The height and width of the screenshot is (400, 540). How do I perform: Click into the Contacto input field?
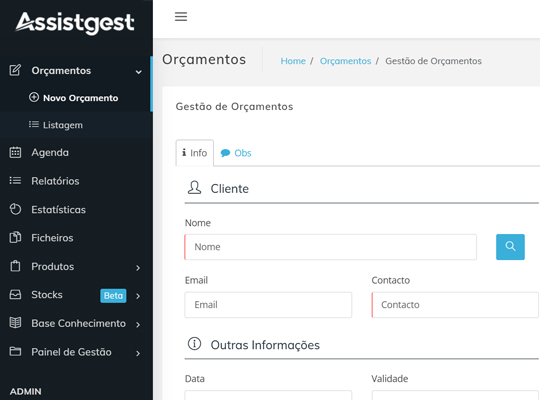(455, 305)
